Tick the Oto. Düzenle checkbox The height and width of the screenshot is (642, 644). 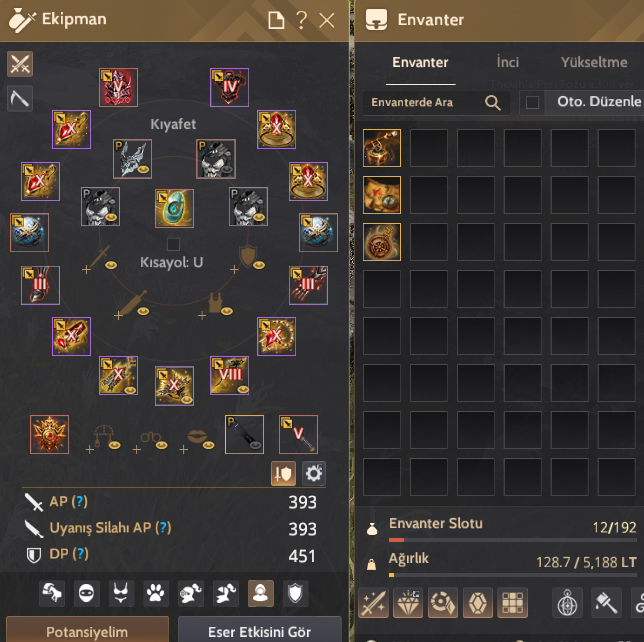point(532,102)
